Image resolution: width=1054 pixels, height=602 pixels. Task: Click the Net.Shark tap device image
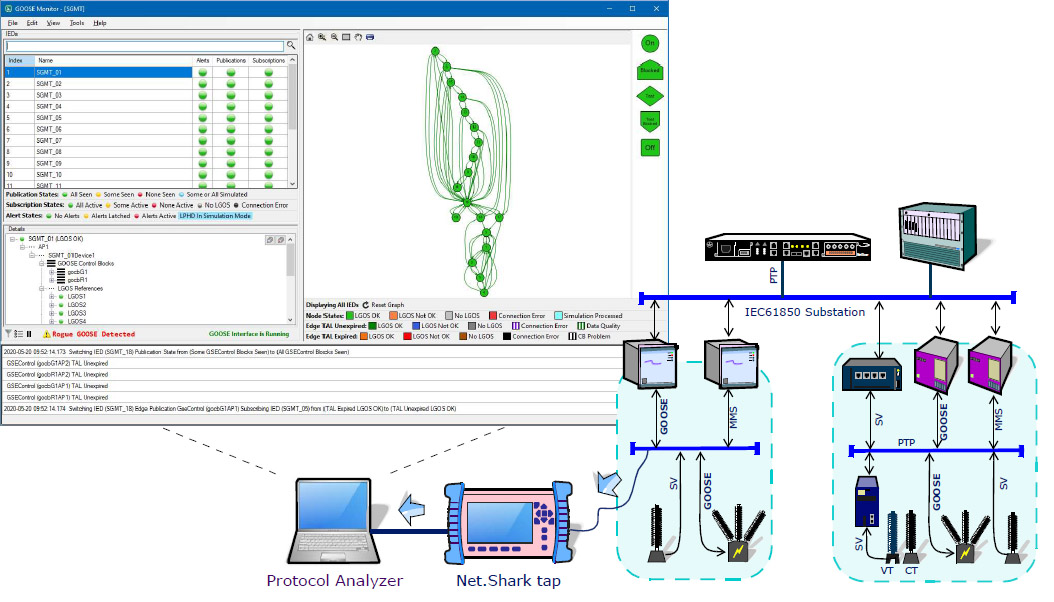(x=508, y=522)
